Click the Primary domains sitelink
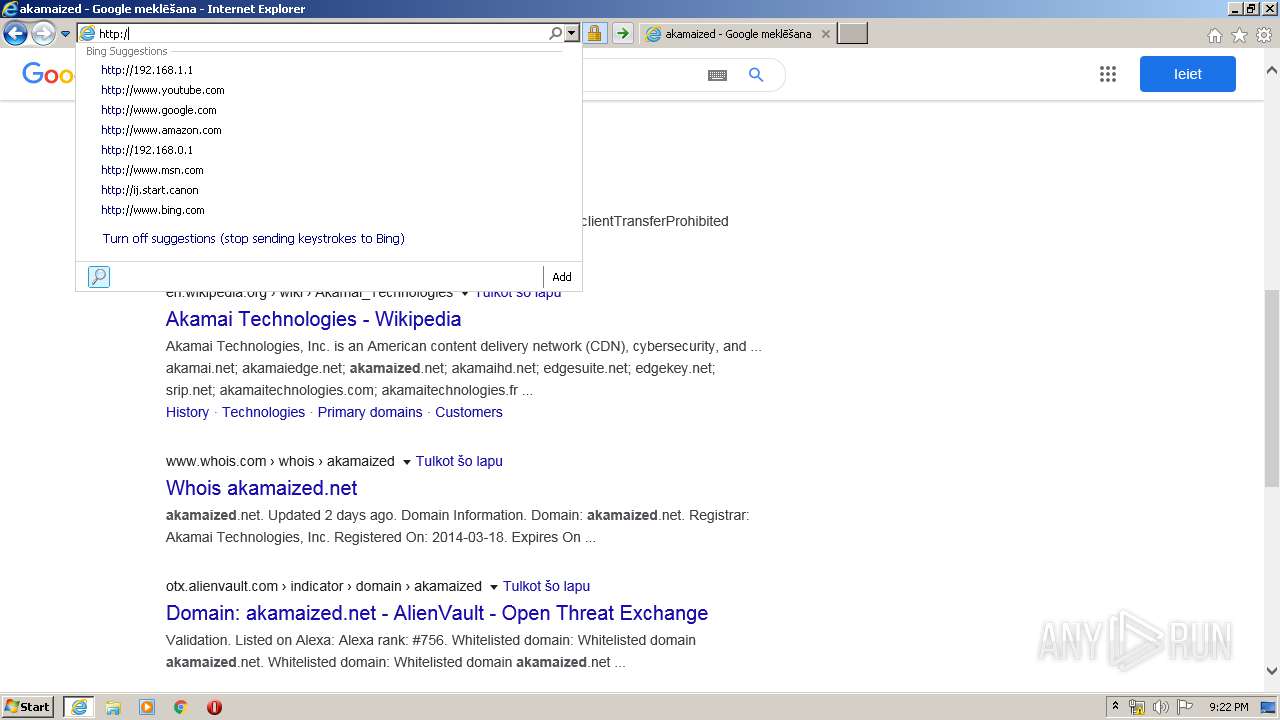The image size is (1280, 720). (x=370, y=412)
